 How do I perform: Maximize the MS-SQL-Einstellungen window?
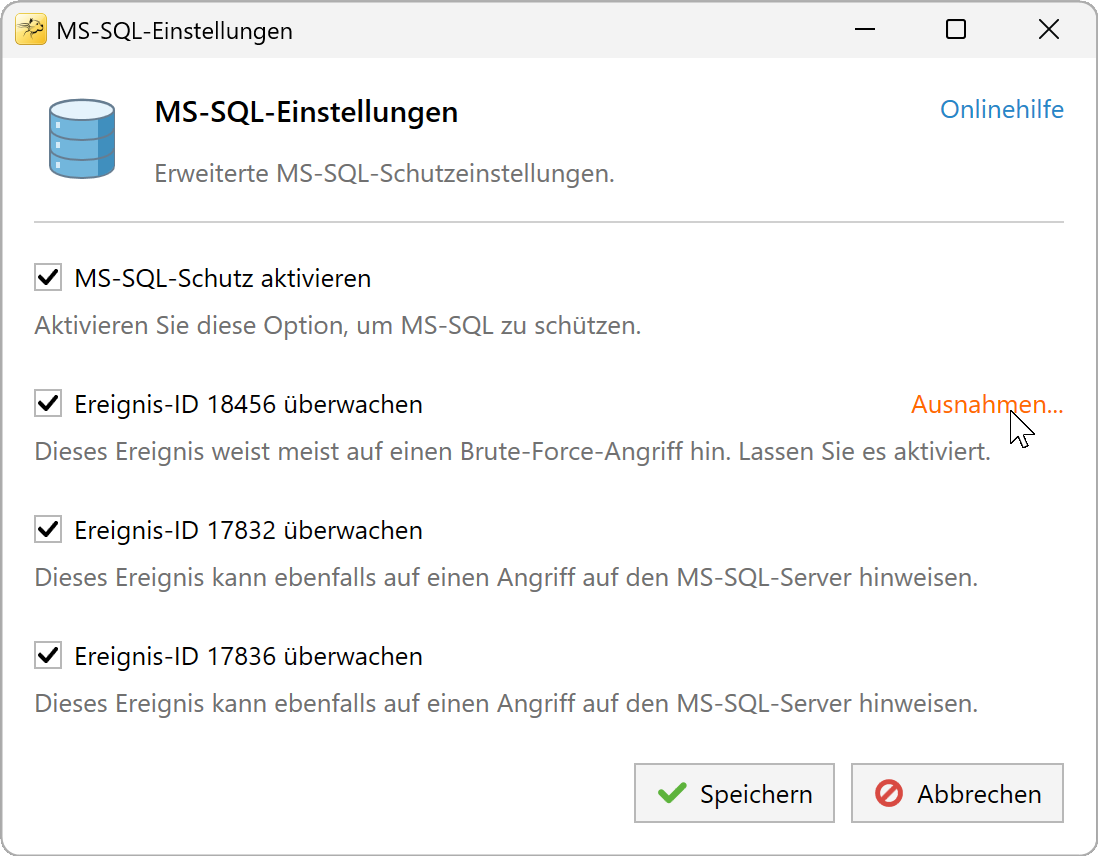pos(956,29)
